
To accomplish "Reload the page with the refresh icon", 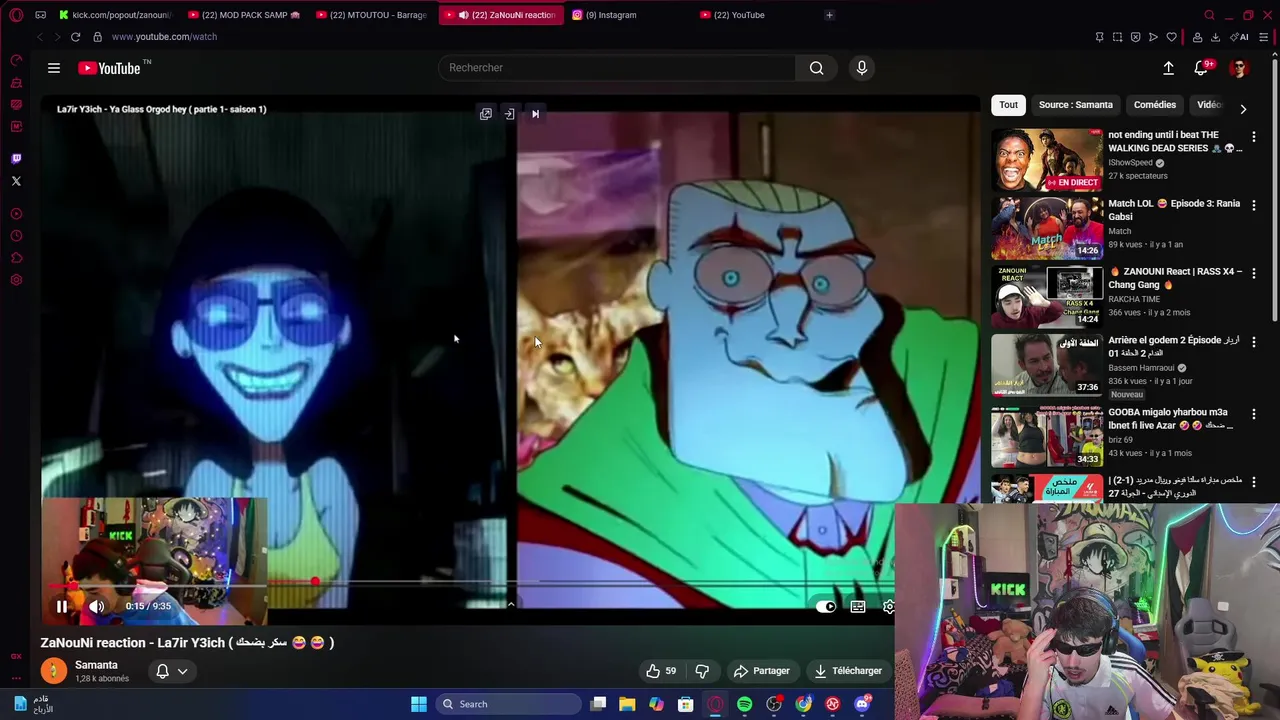I will pyautogui.click(x=75, y=37).
